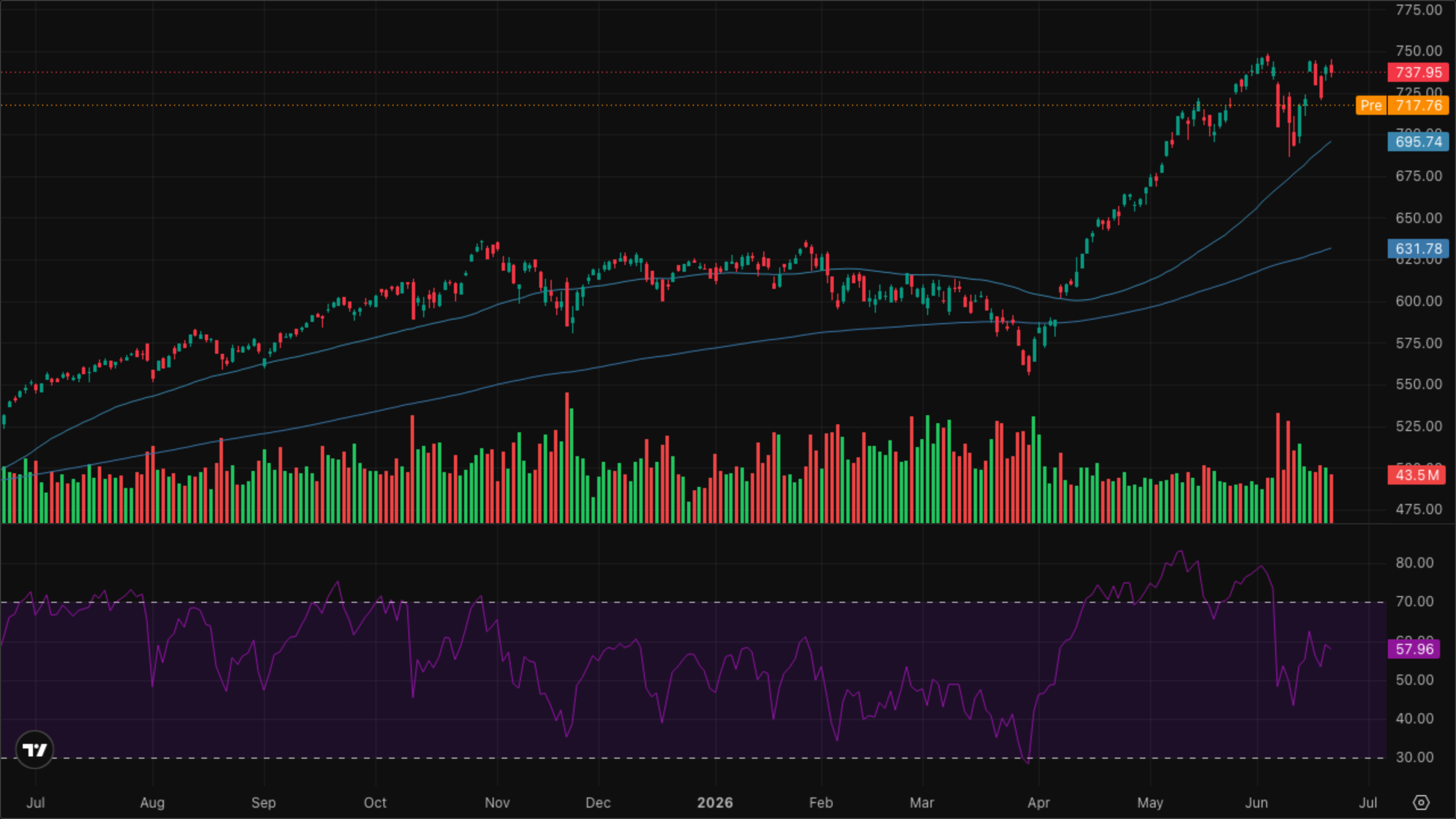This screenshot has height=819, width=1456.
Task: Click the 525.00 price axis label
Action: click(1418, 426)
